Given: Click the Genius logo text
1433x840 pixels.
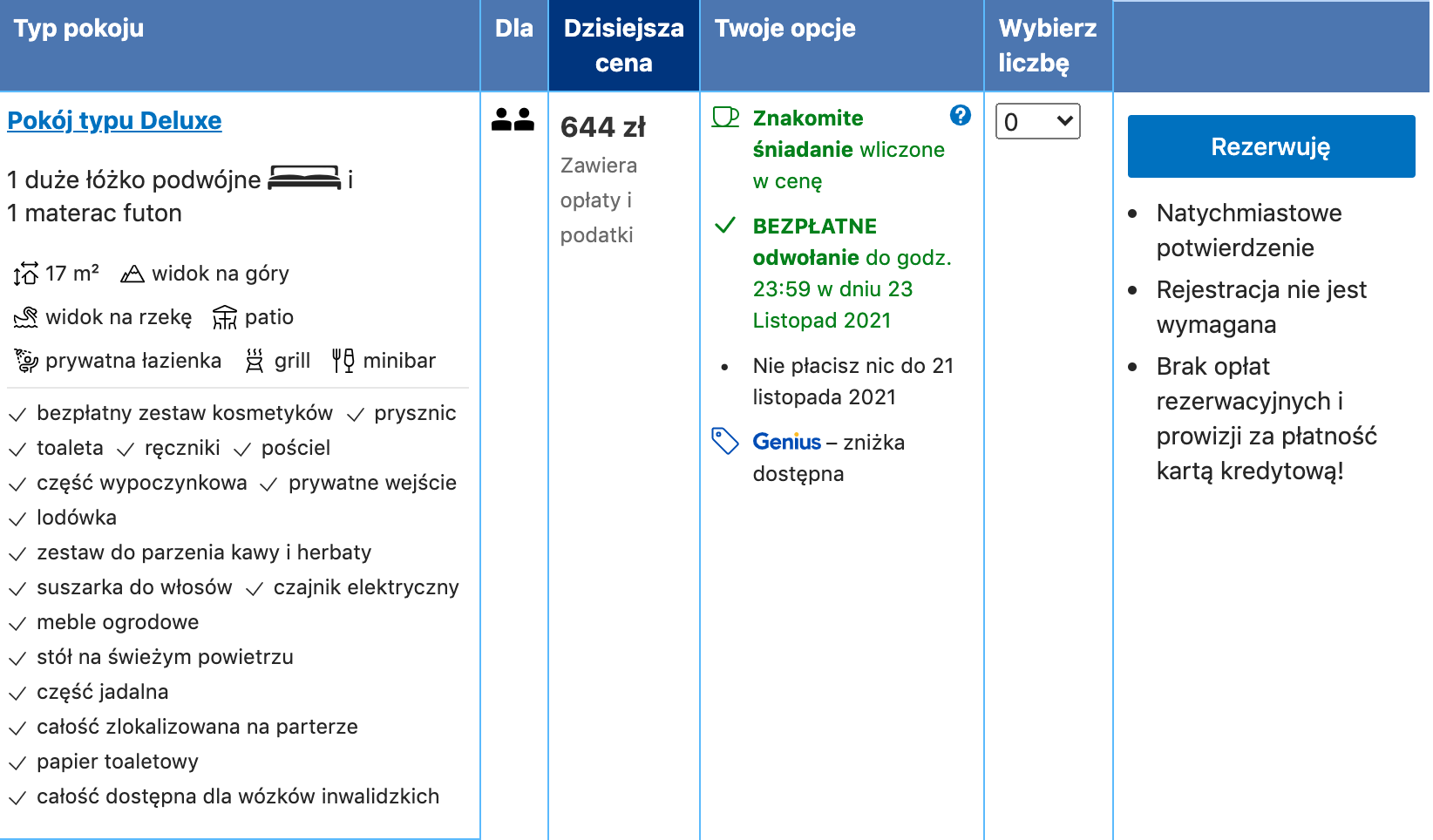Looking at the screenshot, I should pos(786,442).
